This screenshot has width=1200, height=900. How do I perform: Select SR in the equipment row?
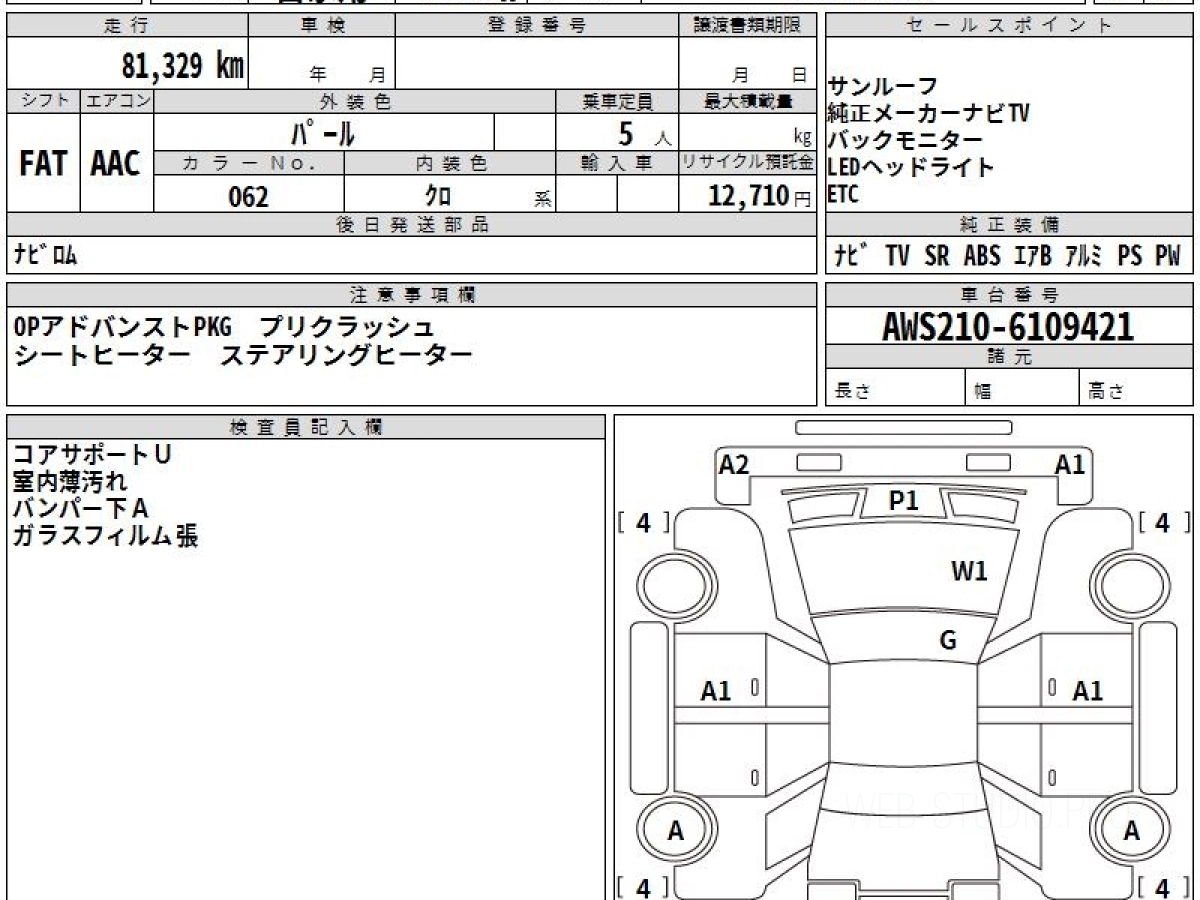pyautogui.click(x=937, y=256)
